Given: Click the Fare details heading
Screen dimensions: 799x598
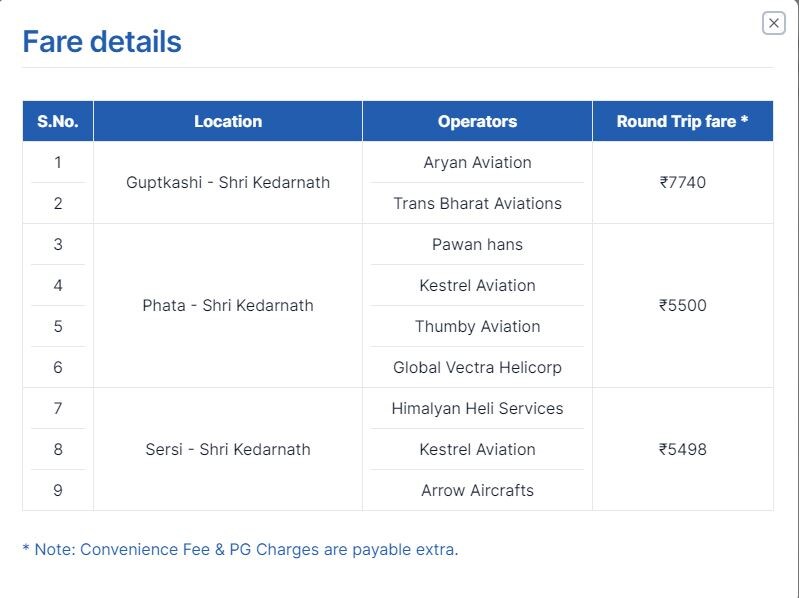Looking at the screenshot, I should point(102,42).
